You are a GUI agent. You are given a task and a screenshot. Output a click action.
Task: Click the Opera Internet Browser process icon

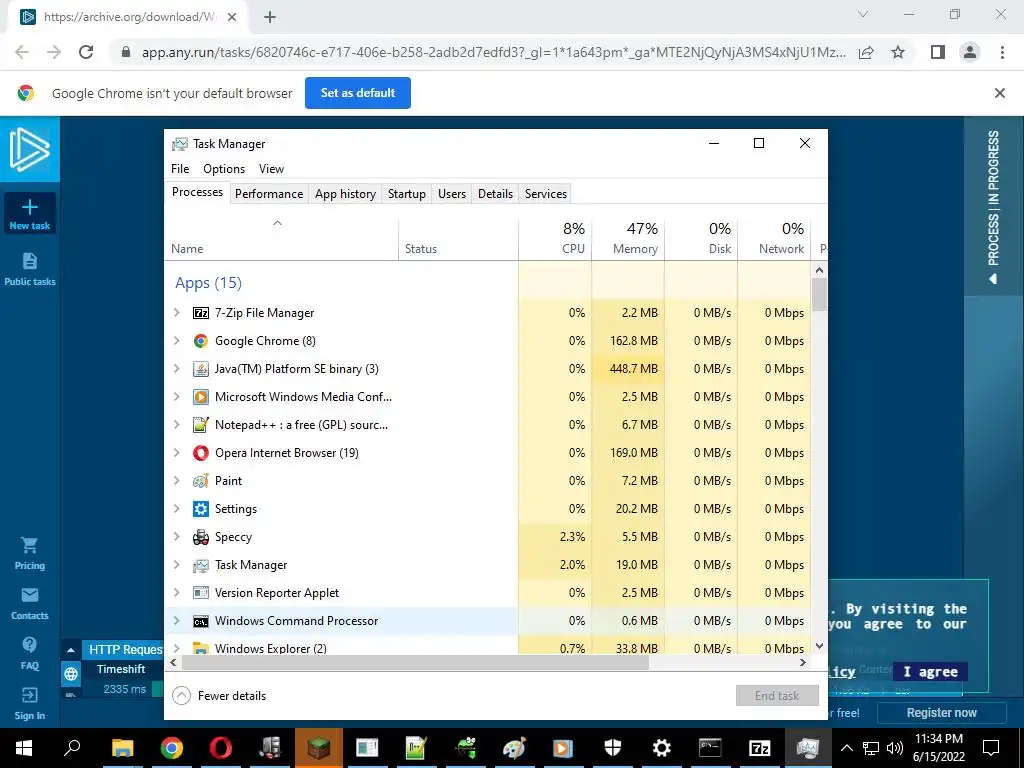point(200,453)
